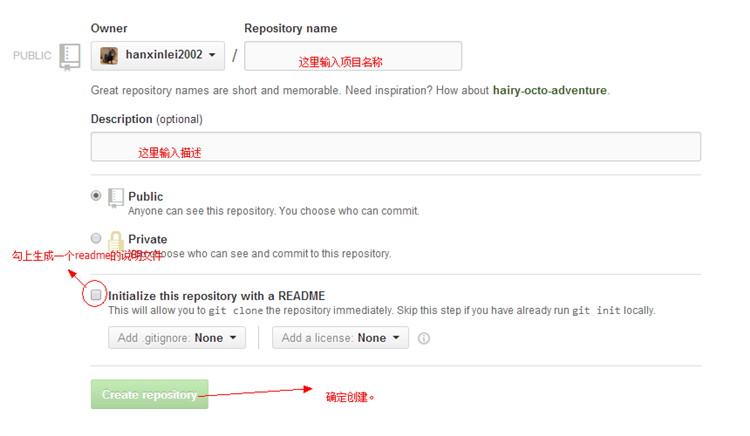Image resolution: width=750 pixels, height=436 pixels.
Task: Click the repository book icon beside PUBLIC
Action: pos(69,57)
